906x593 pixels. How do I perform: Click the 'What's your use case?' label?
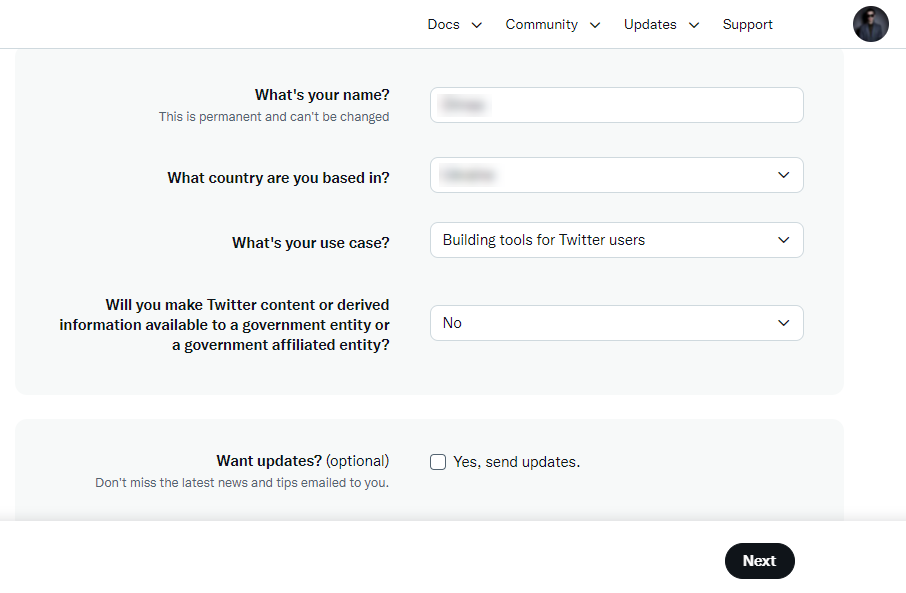coord(311,243)
